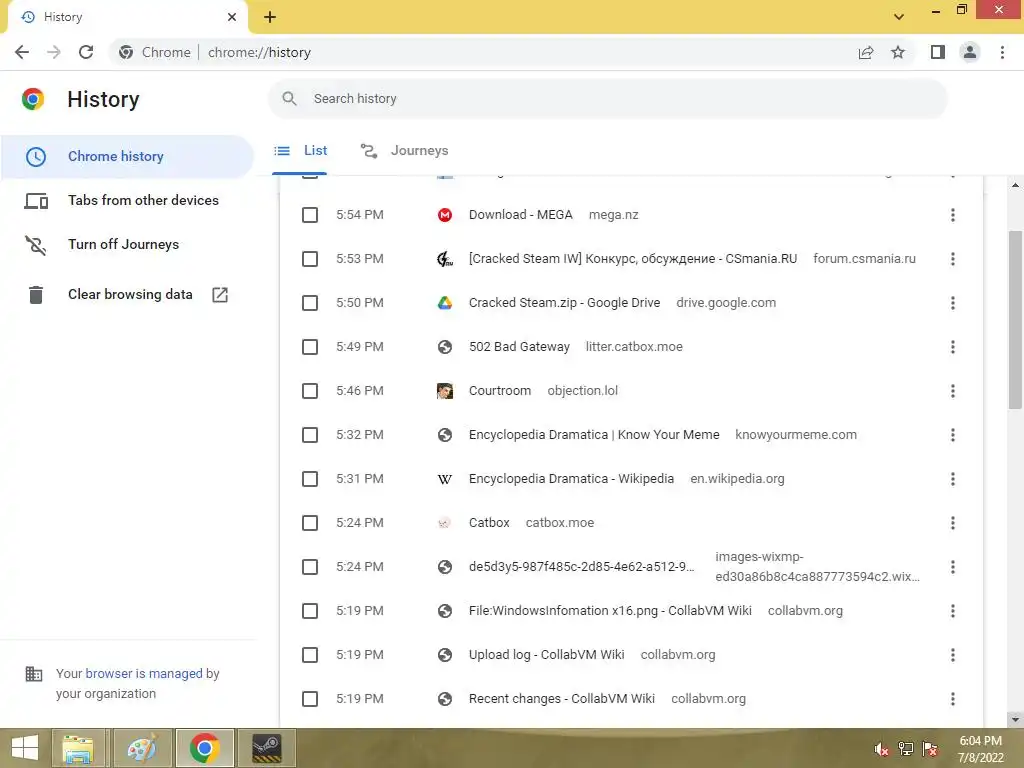Open the tab search chevron in title bar
Viewport: 1024px width, 768px height.
[899, 17]
